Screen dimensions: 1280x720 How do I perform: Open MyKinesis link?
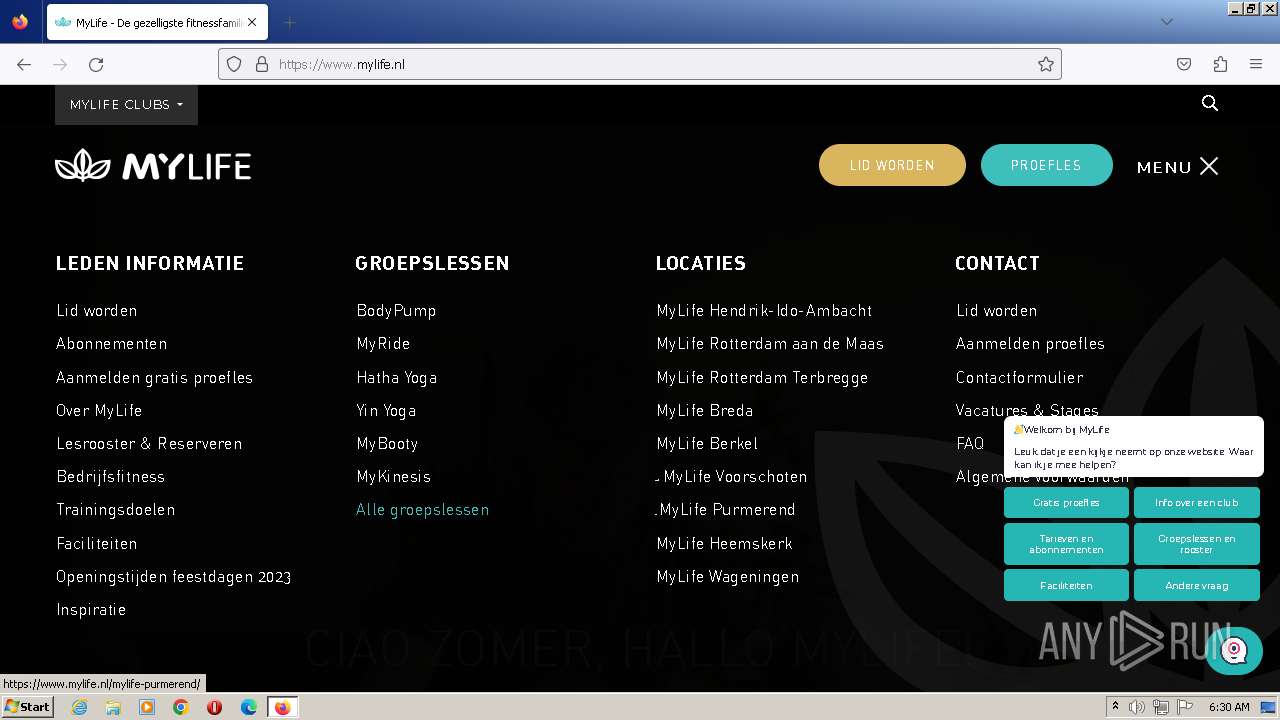click(393, 476)
